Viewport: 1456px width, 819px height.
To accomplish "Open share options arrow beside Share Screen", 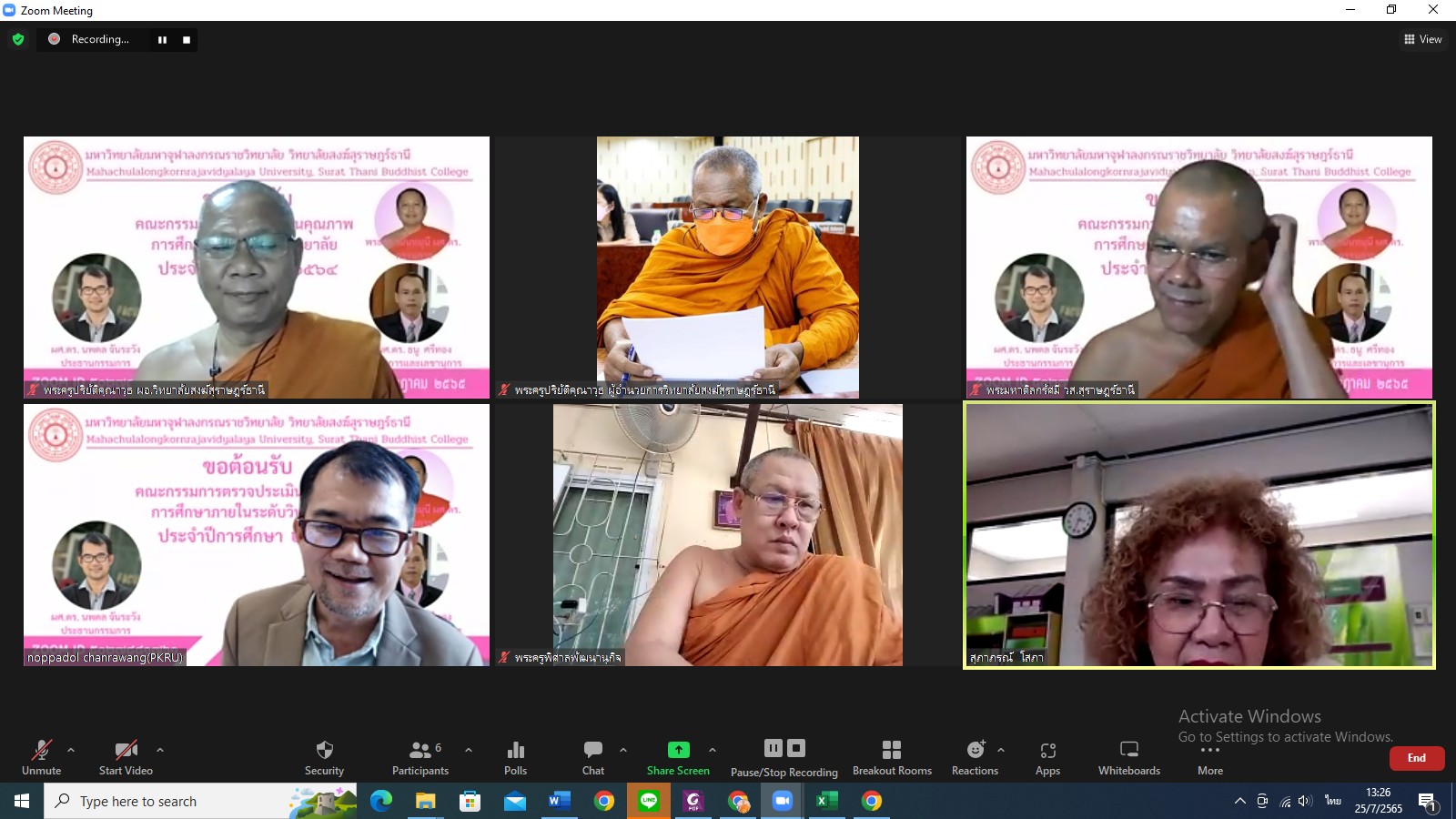I will [713, 750].
